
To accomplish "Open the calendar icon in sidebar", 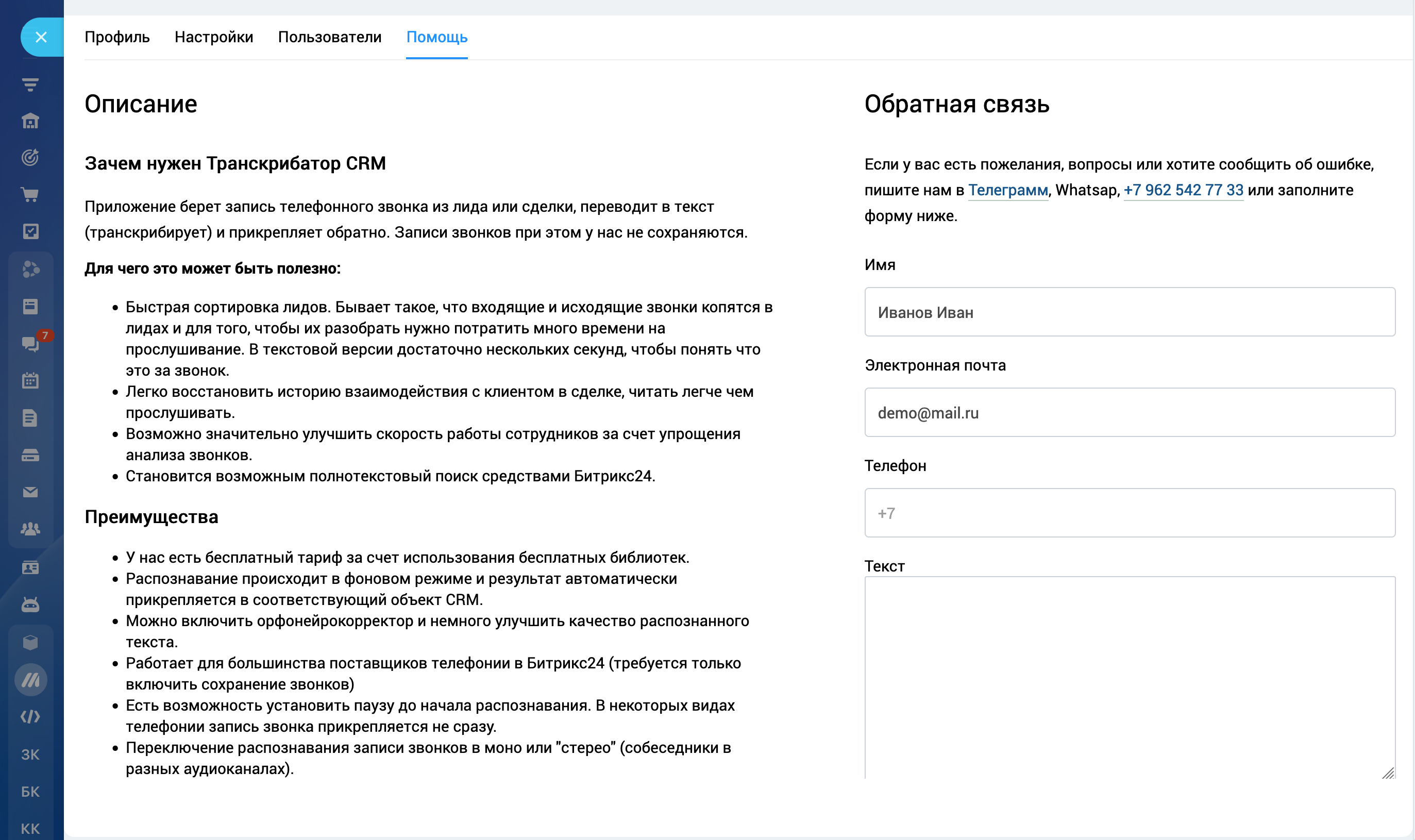I will (x=30, y=380).
